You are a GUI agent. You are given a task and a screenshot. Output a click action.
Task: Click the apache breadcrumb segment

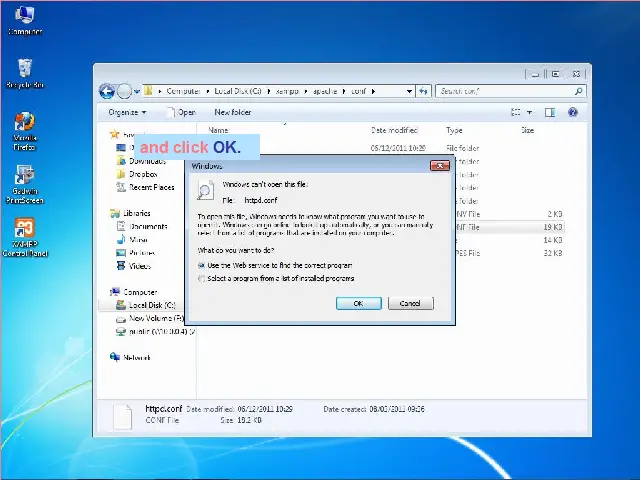pyautogui.click(x=324, y=91)
